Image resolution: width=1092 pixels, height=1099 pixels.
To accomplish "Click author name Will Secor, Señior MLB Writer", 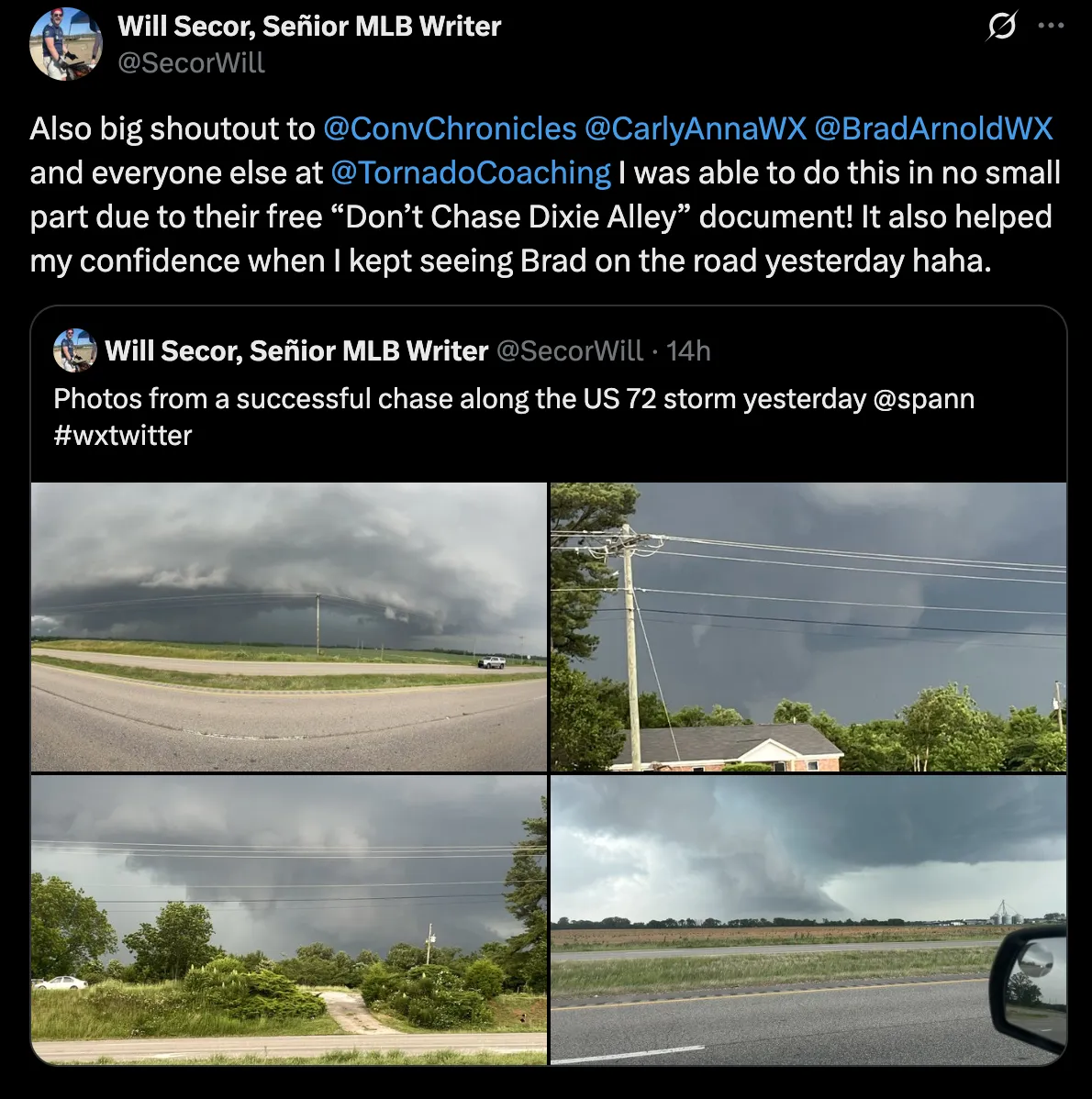I will click(309, 26).
